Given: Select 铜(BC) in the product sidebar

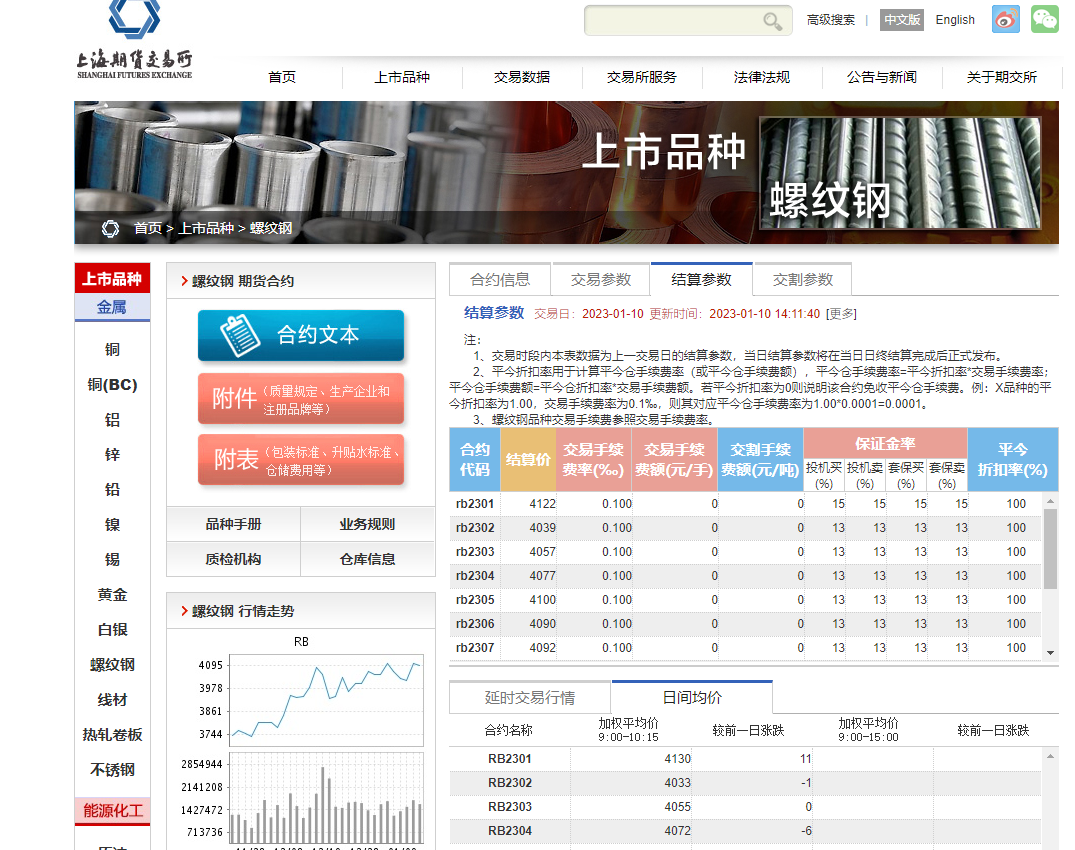Looking at the screenshot, I should click(x=112, y=385).
